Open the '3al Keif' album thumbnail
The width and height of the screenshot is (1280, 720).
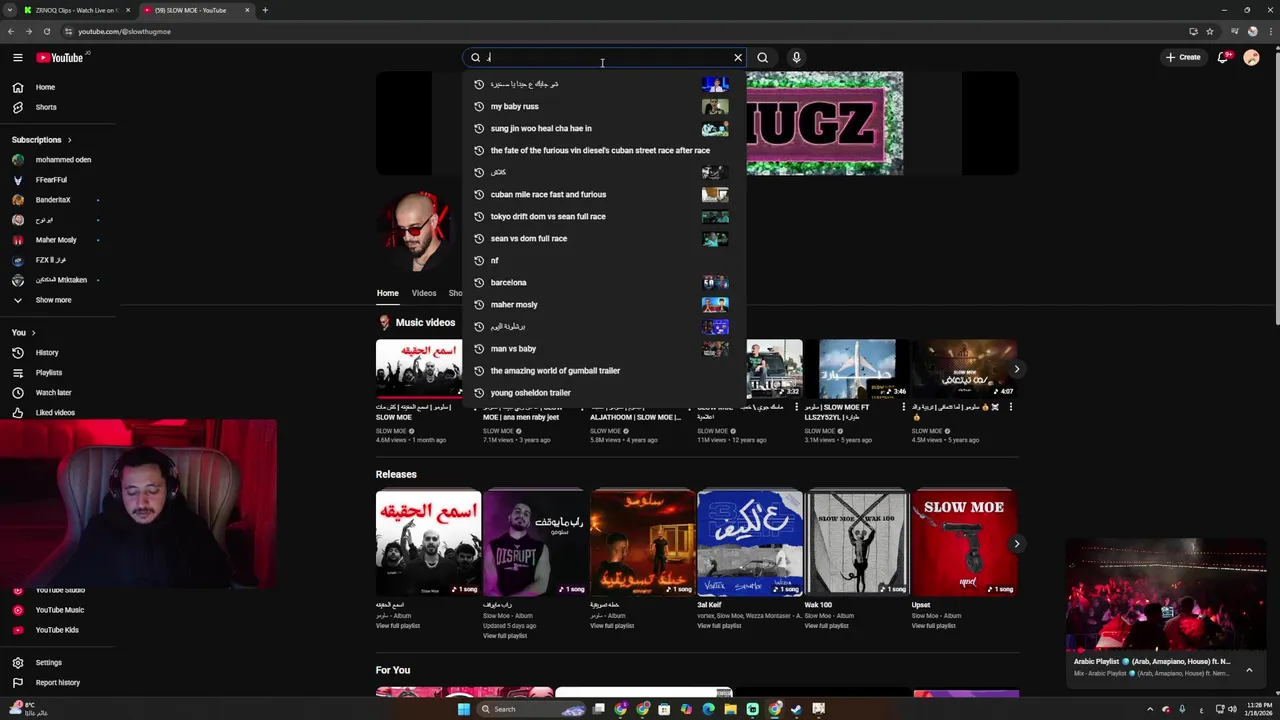(x=750, y=542)
